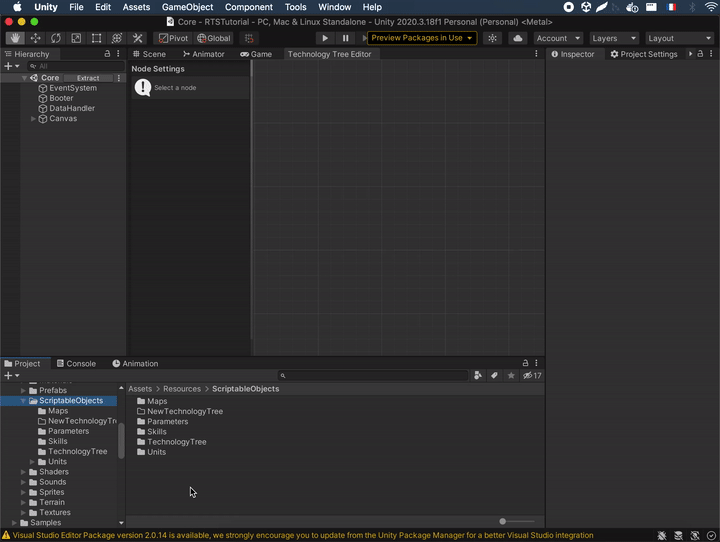Open custom editor tools icon

(137, 38)
